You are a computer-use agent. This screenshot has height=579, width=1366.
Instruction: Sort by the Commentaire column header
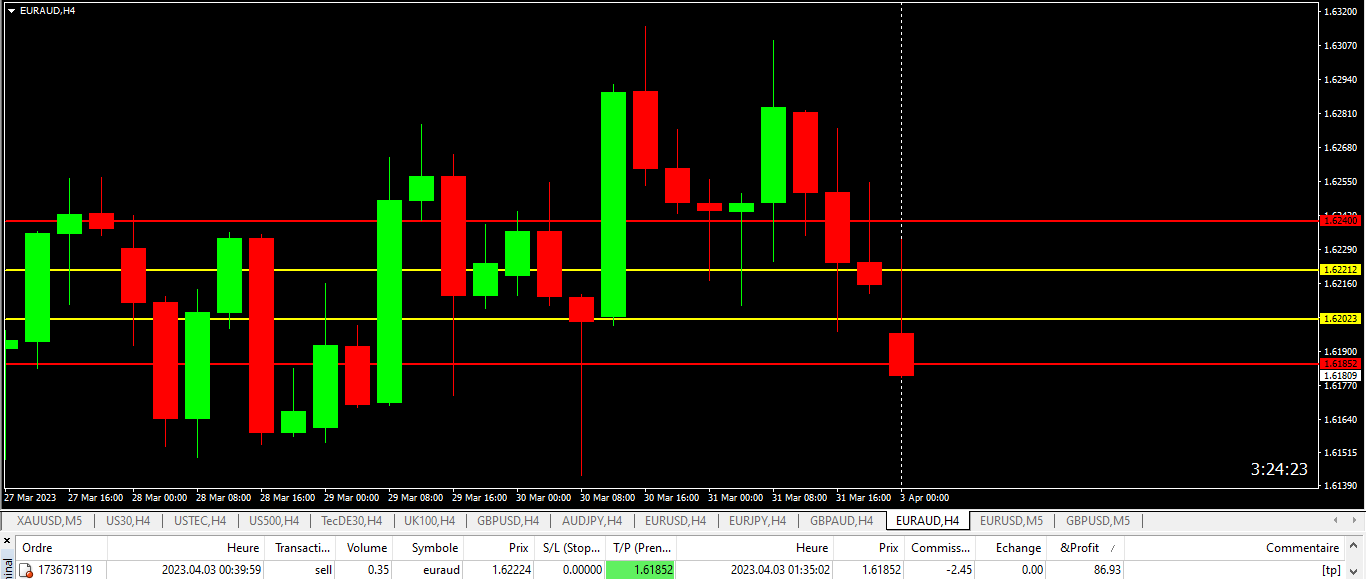(1301, 548)
